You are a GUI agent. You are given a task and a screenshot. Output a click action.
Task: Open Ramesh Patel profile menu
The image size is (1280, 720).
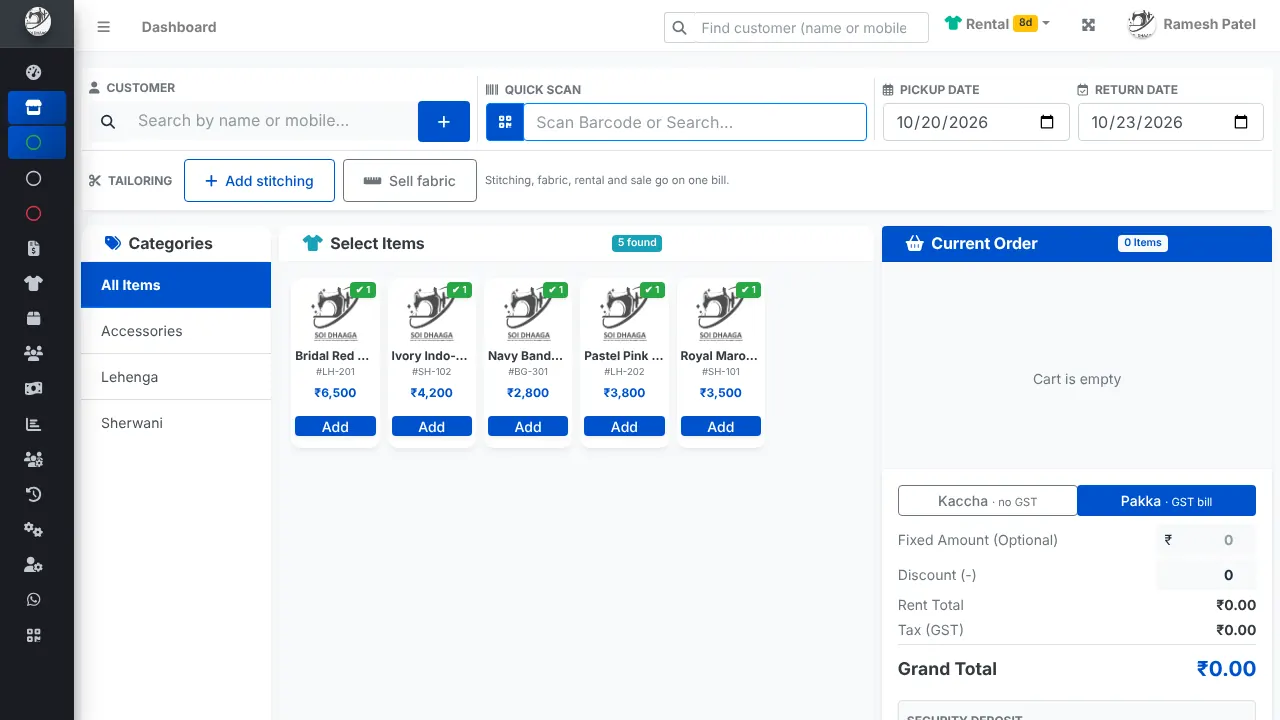[x=1192, y=24]
